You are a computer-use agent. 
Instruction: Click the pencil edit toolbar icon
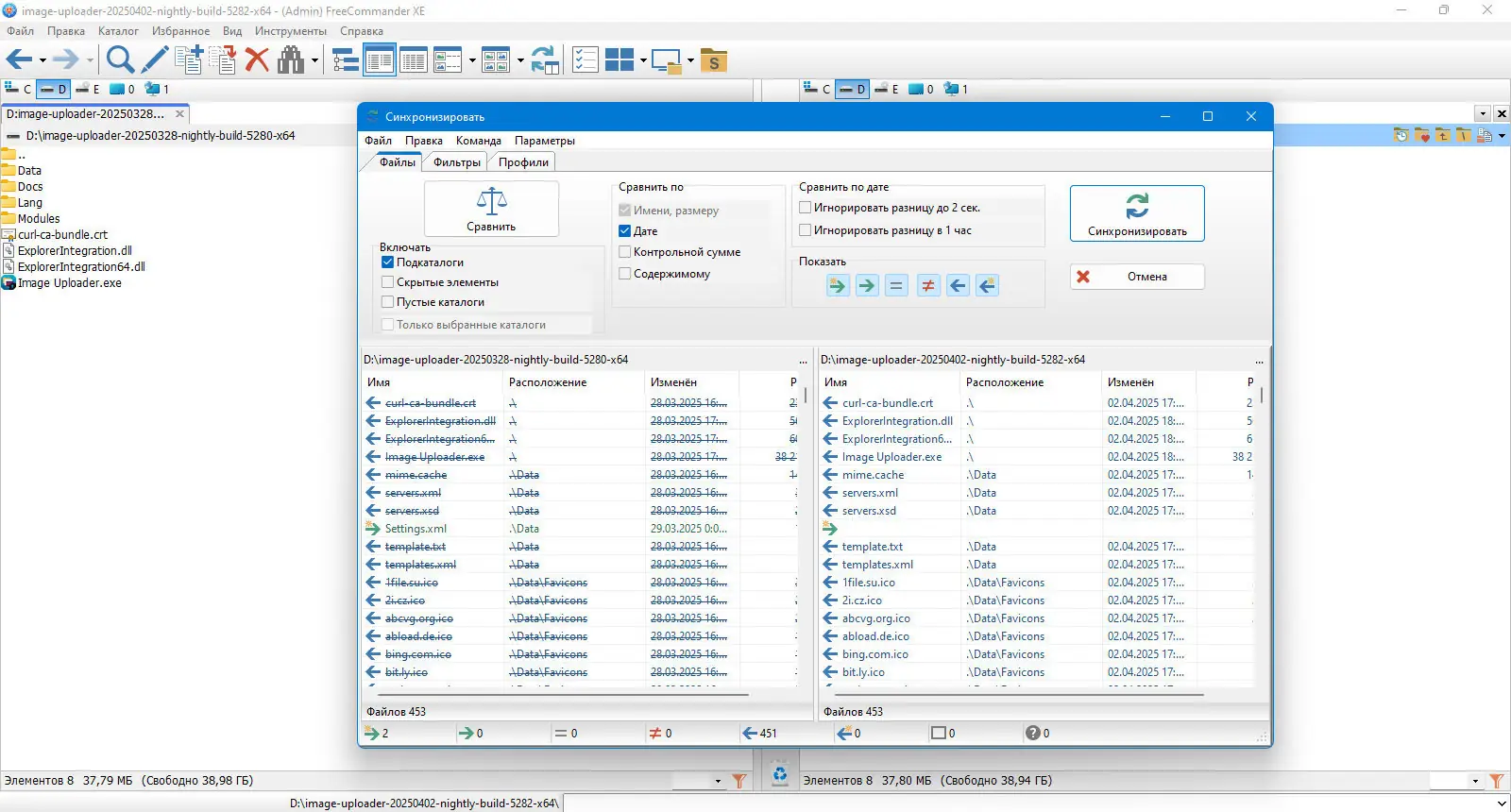tap(155, 60)
